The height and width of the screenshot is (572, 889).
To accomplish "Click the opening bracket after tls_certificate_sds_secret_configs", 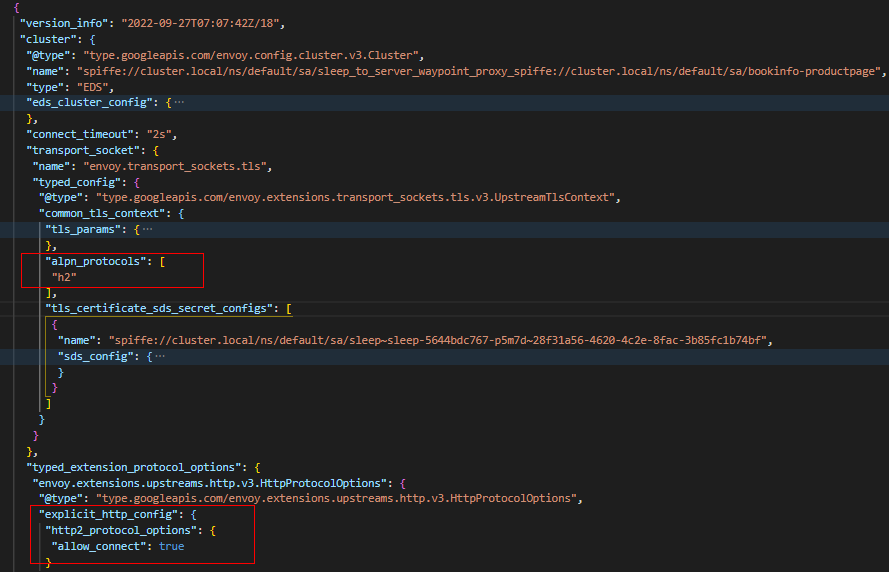I will [x=289, y=308].
